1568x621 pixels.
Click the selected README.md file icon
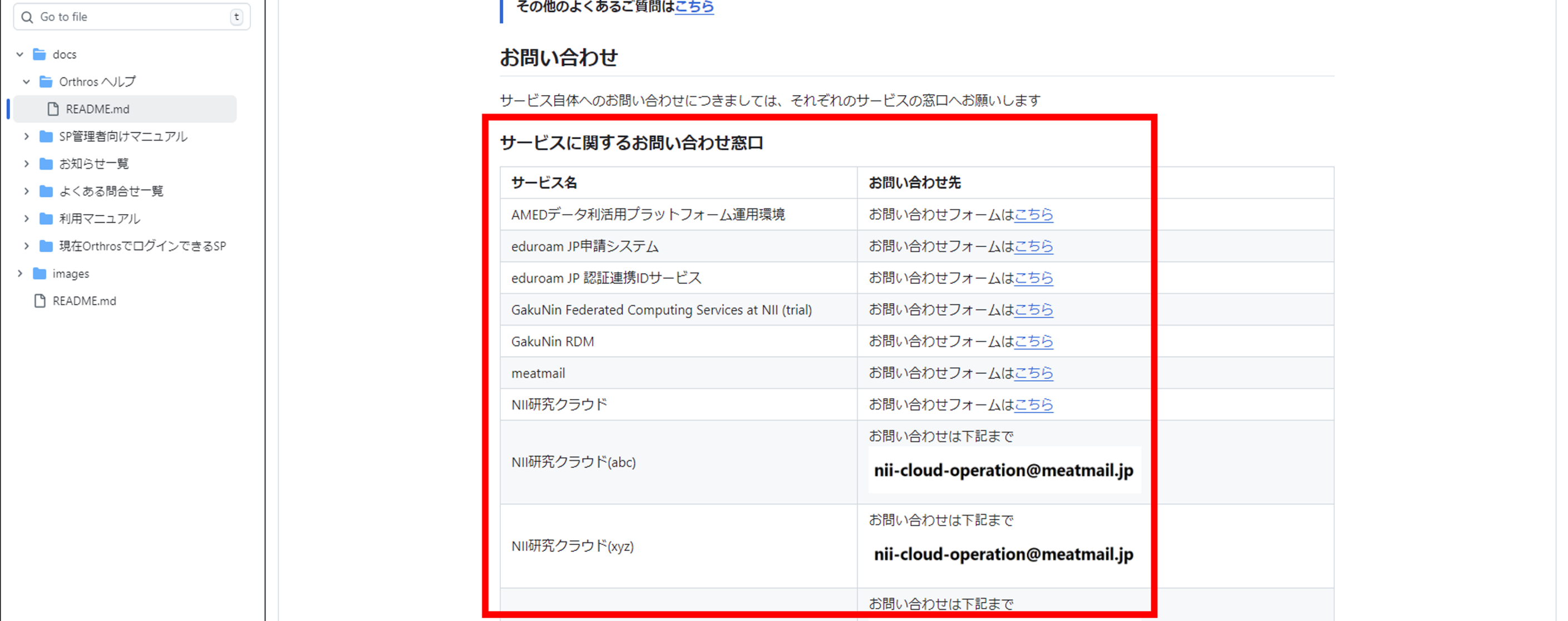coord(53,109)
